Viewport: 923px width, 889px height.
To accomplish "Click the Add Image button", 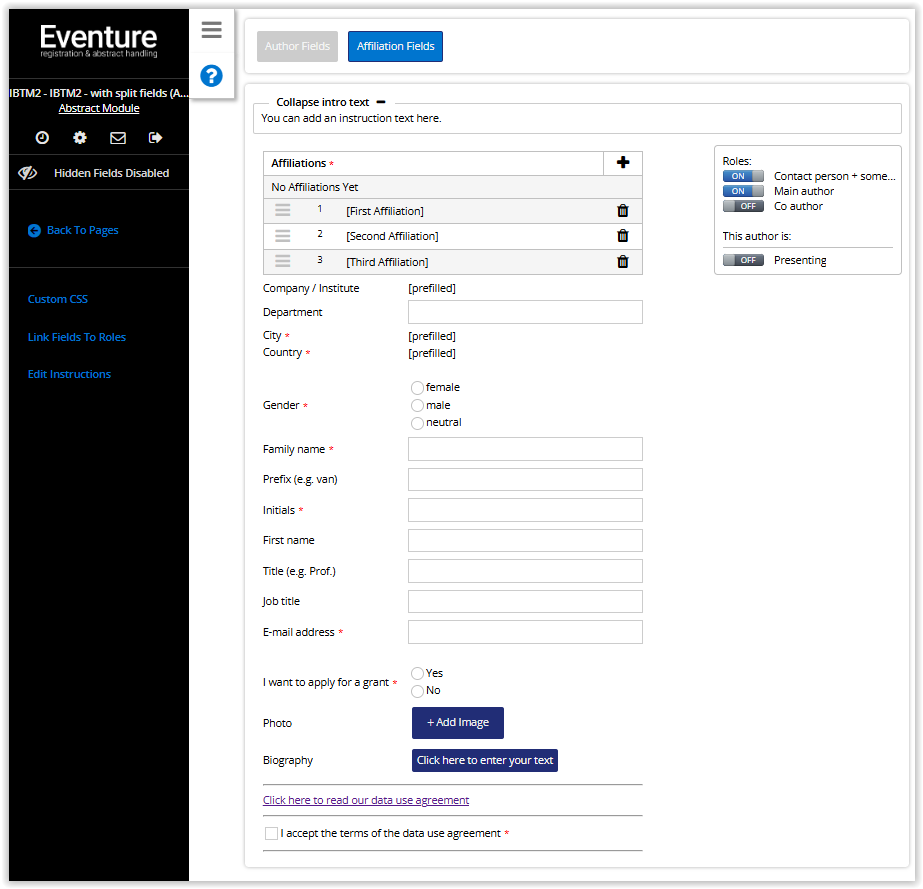I will coord(458,723).
